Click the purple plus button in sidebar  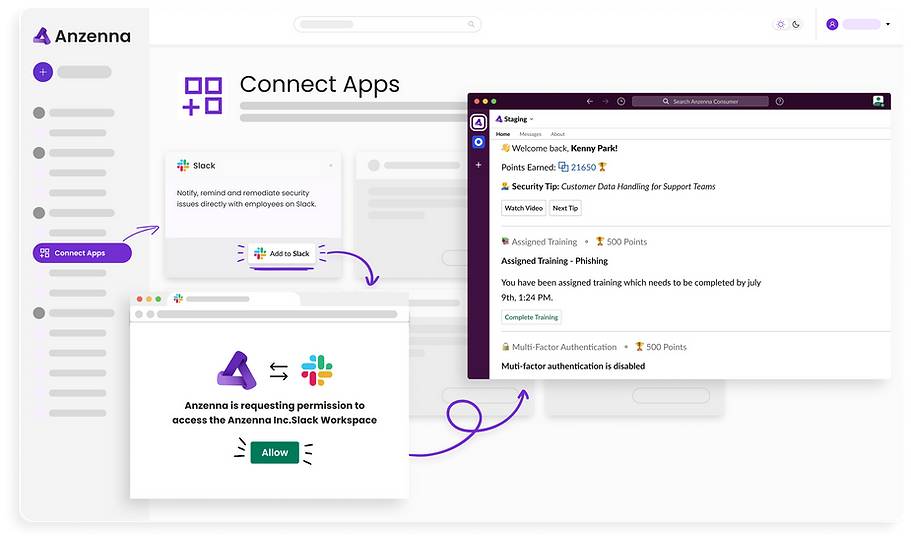click(x=42, y=72)
